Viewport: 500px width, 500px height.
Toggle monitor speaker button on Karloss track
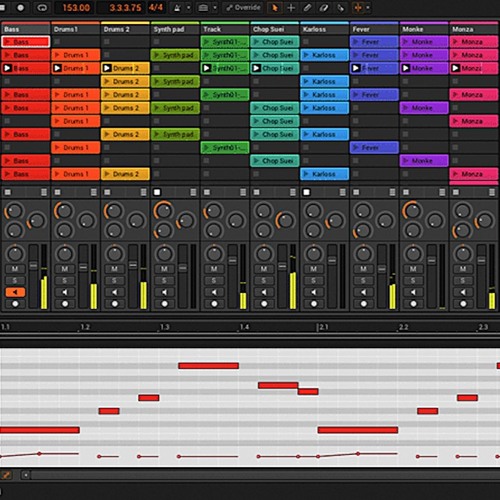(x=314, y=292)
